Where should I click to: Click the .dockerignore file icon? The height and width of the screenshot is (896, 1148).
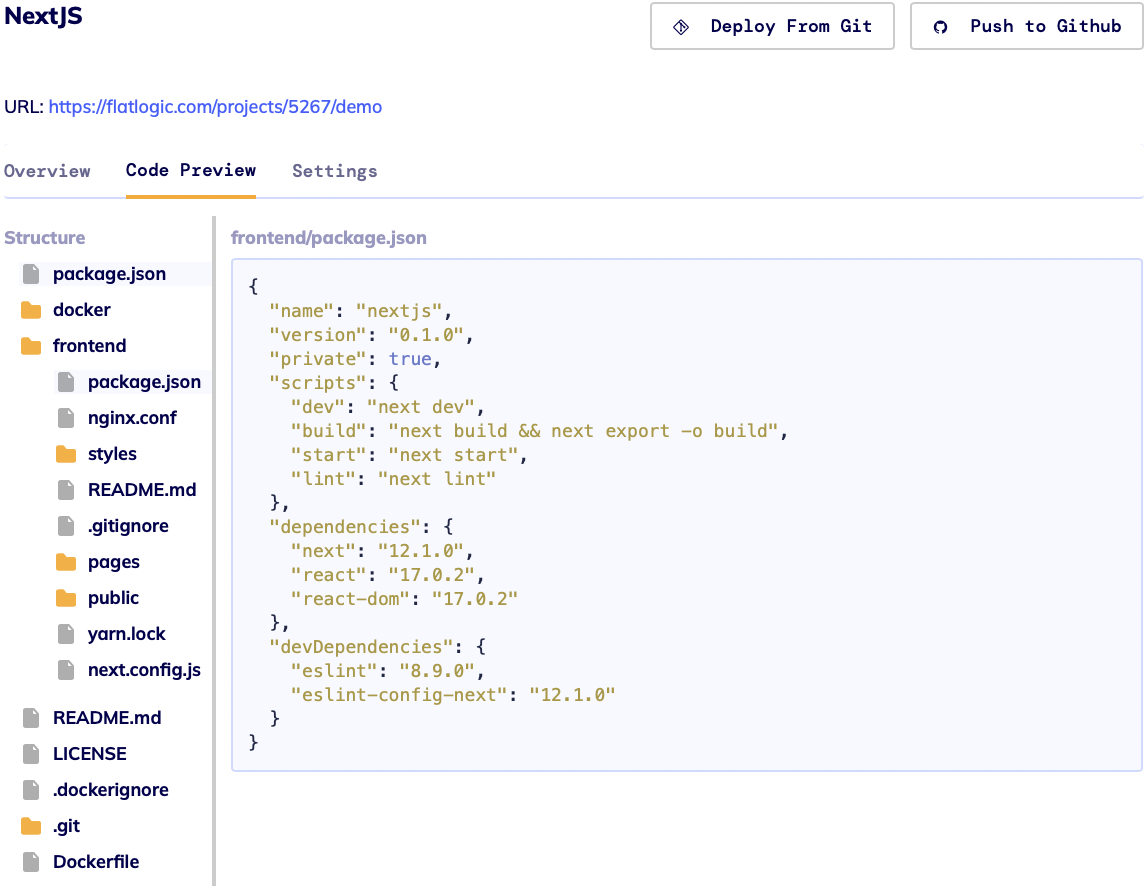click(x=31, y=789)
